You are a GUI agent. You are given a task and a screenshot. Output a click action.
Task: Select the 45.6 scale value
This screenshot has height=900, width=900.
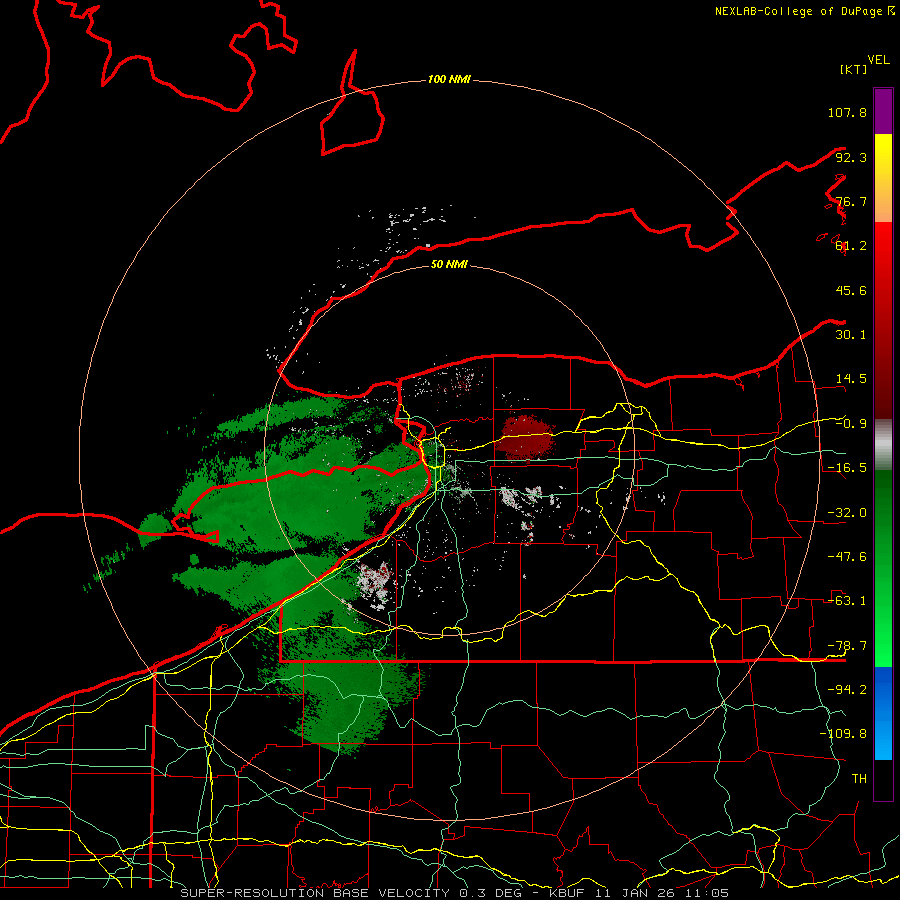click(x=851, y=290)
